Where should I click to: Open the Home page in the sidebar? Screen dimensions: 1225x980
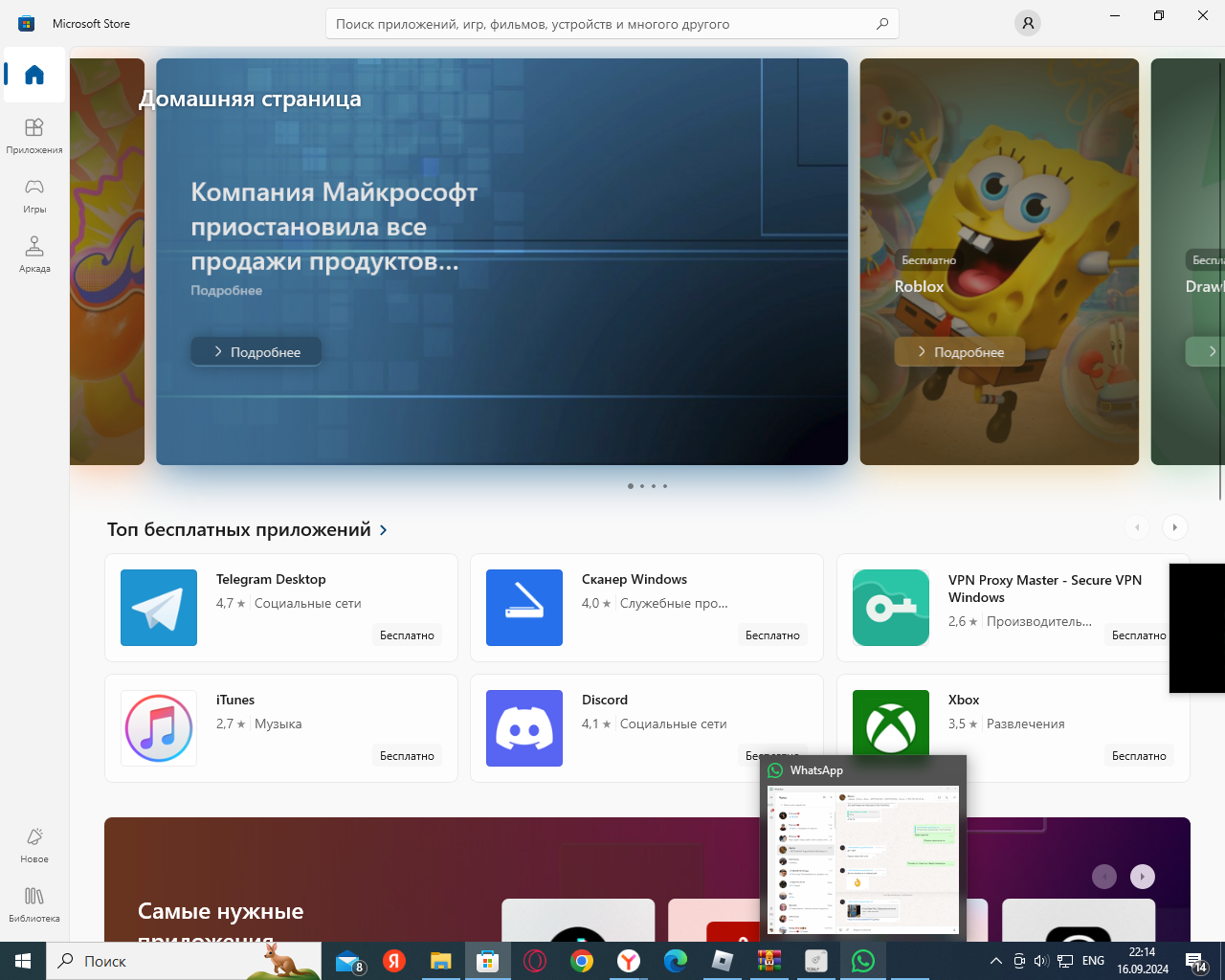pyautogui.click(x=34, y=75)
